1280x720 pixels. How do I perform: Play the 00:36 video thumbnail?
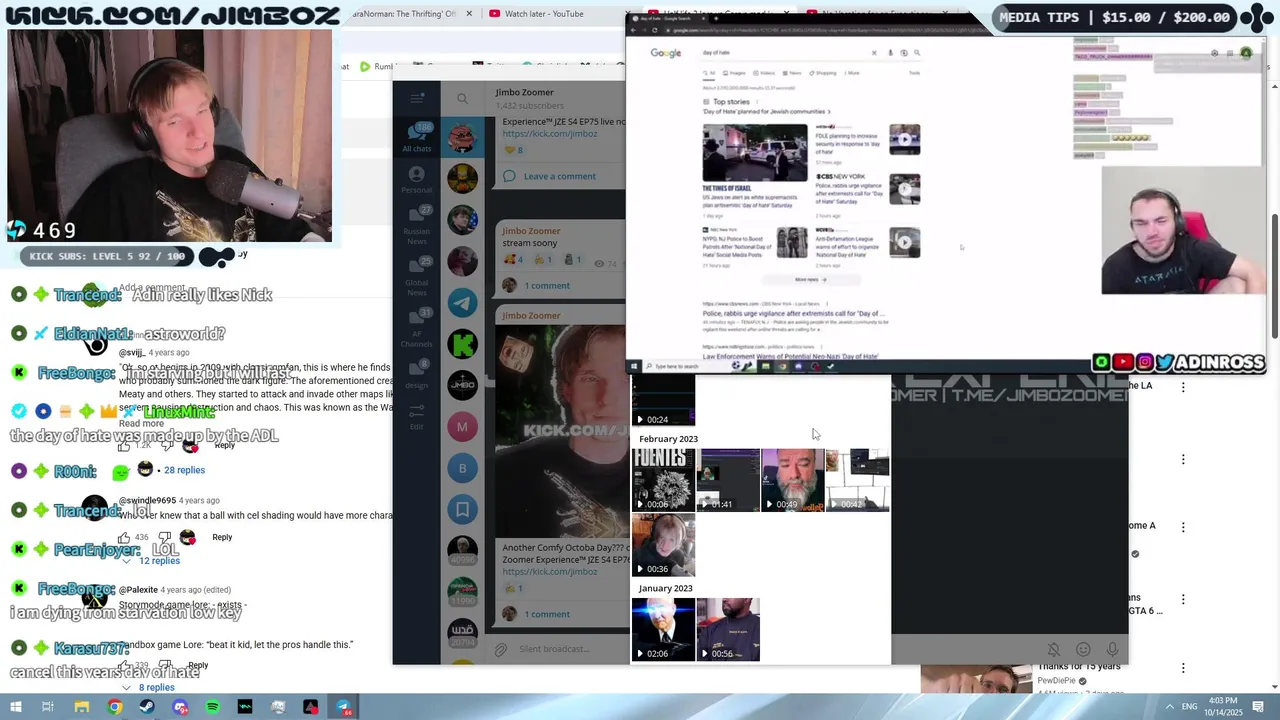click(663, 545)
